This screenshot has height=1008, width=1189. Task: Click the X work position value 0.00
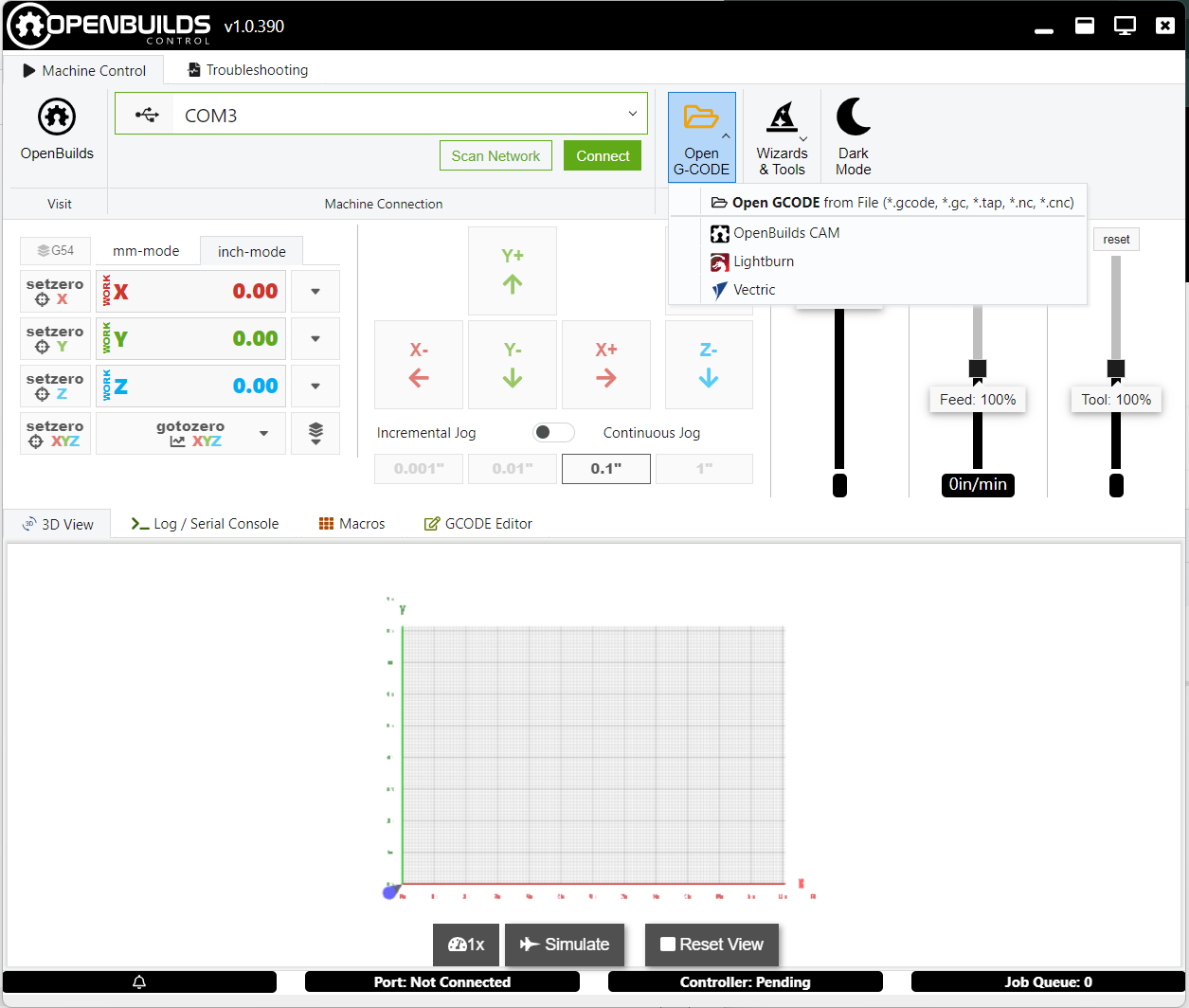click(x=255, y=291)
